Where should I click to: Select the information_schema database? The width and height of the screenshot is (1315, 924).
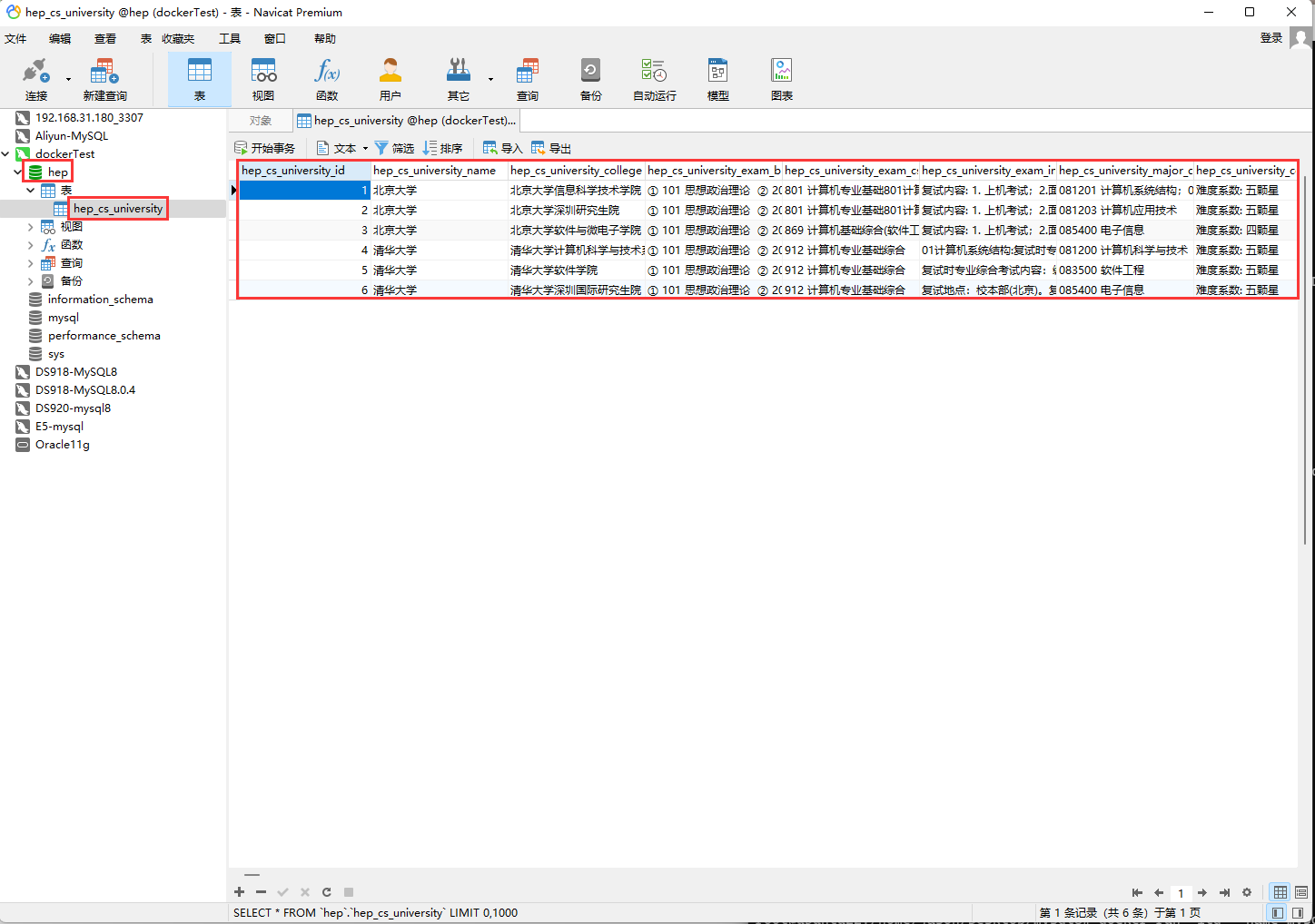[x=100, y=300]
